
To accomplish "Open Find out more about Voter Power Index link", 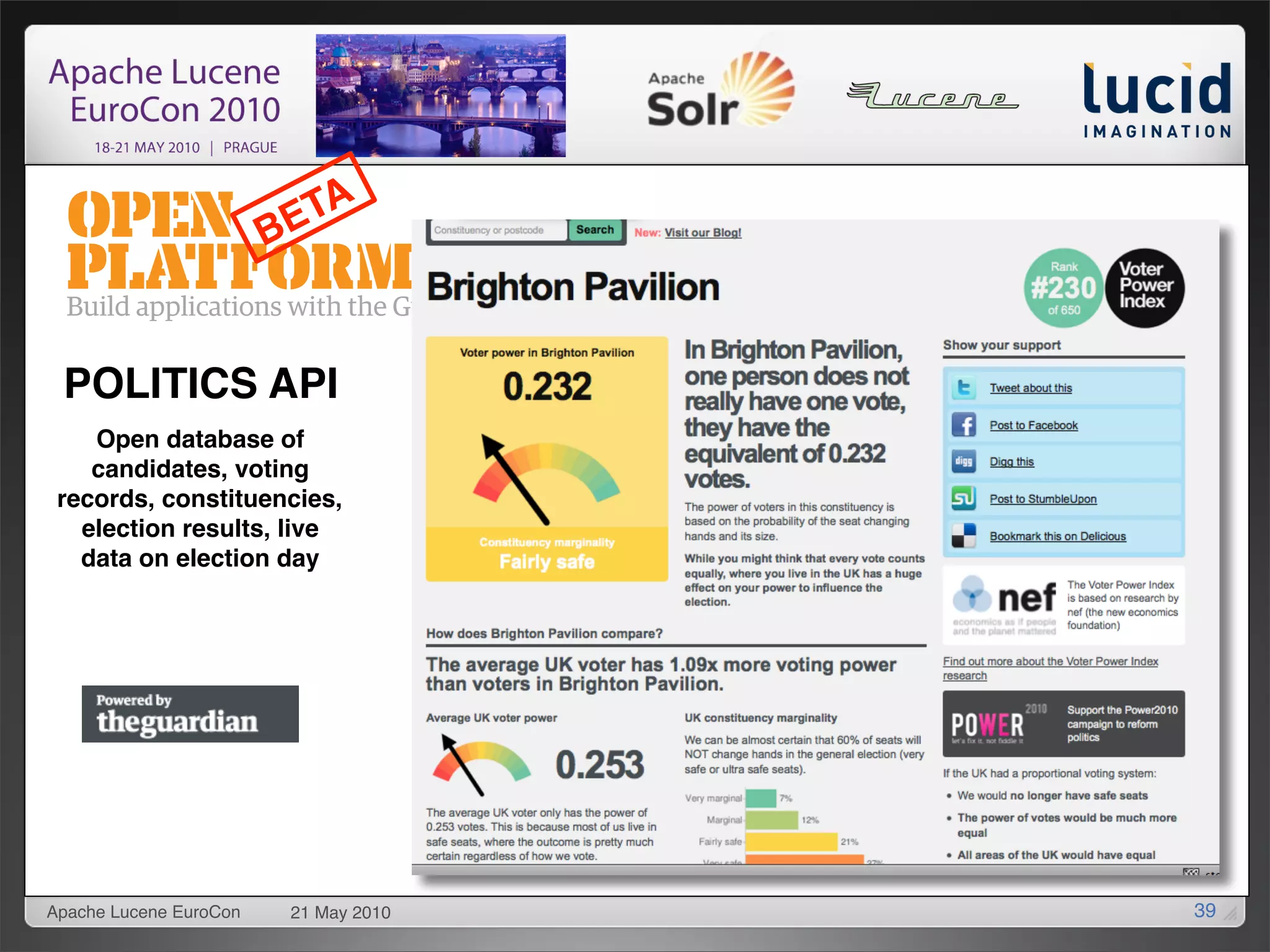I will tap(1050, 668).
